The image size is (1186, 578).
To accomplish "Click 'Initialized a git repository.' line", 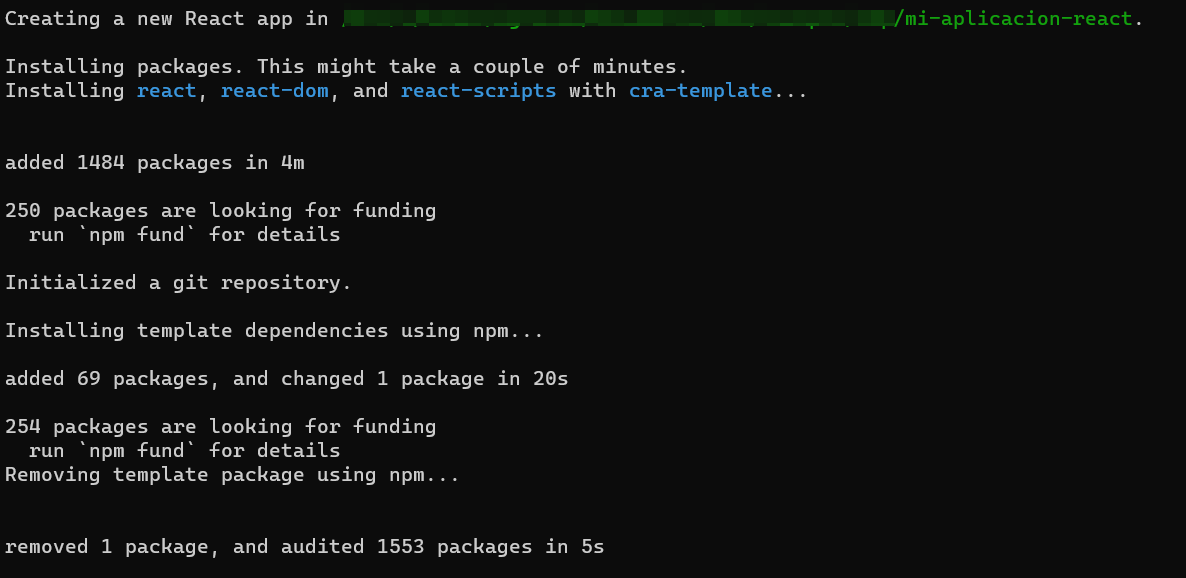I will coord(179,283).
